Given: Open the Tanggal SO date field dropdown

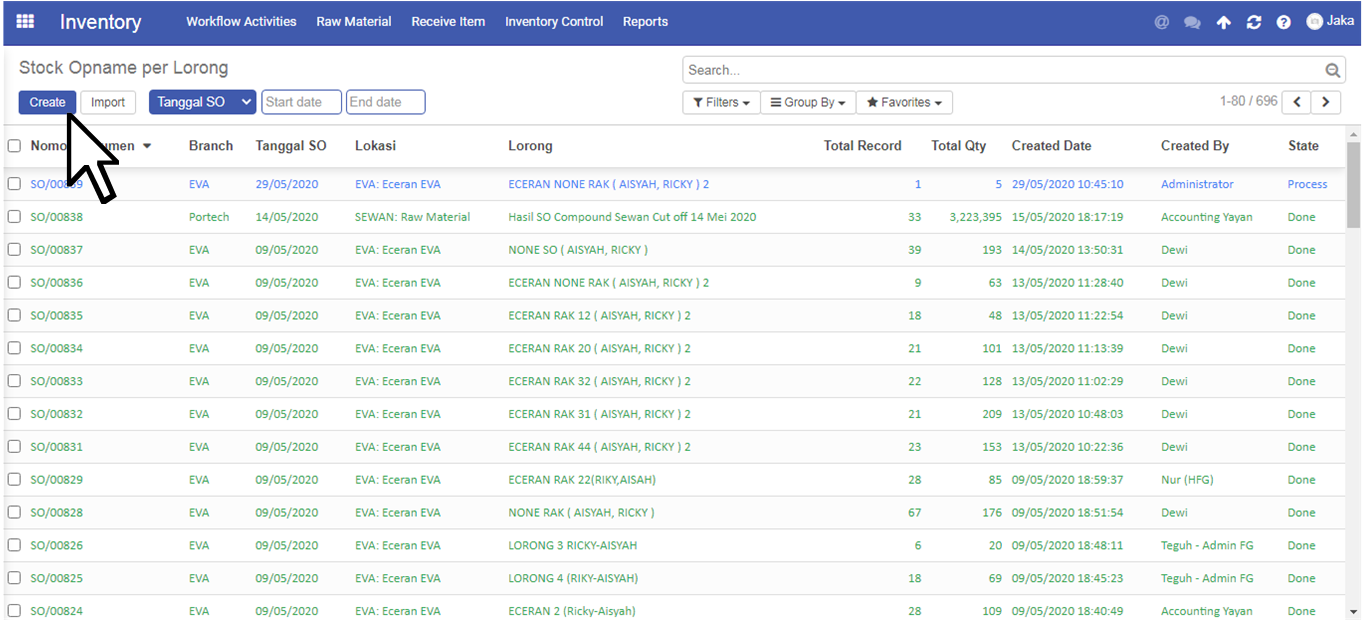Looking at the screenshot, I should [202, 102].
